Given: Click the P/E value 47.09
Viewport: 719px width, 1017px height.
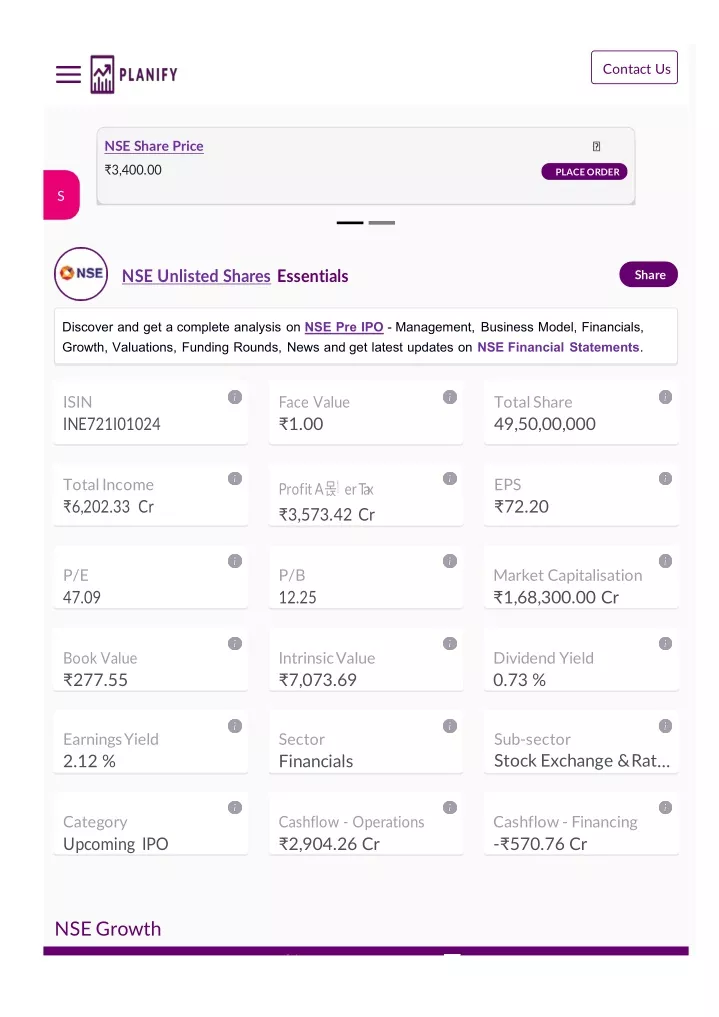Looking at the screenshot, I should tap(82, 597).
